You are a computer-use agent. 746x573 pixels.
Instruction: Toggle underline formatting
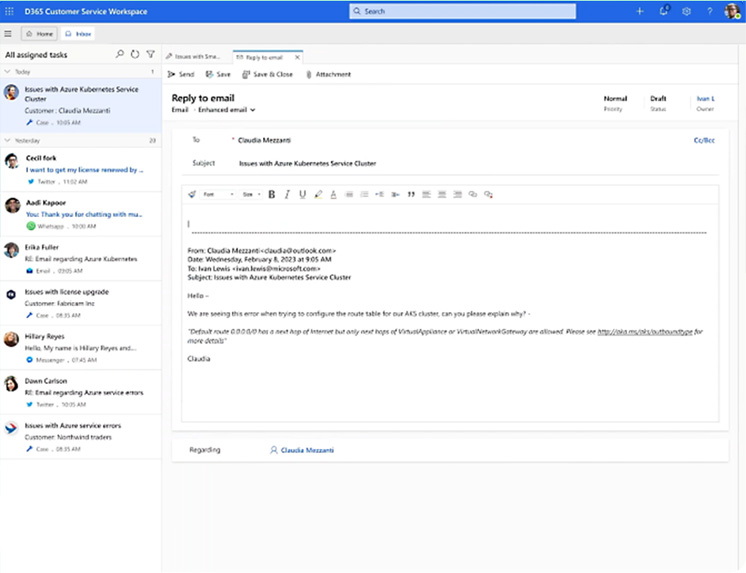click(x=302, y=194)
